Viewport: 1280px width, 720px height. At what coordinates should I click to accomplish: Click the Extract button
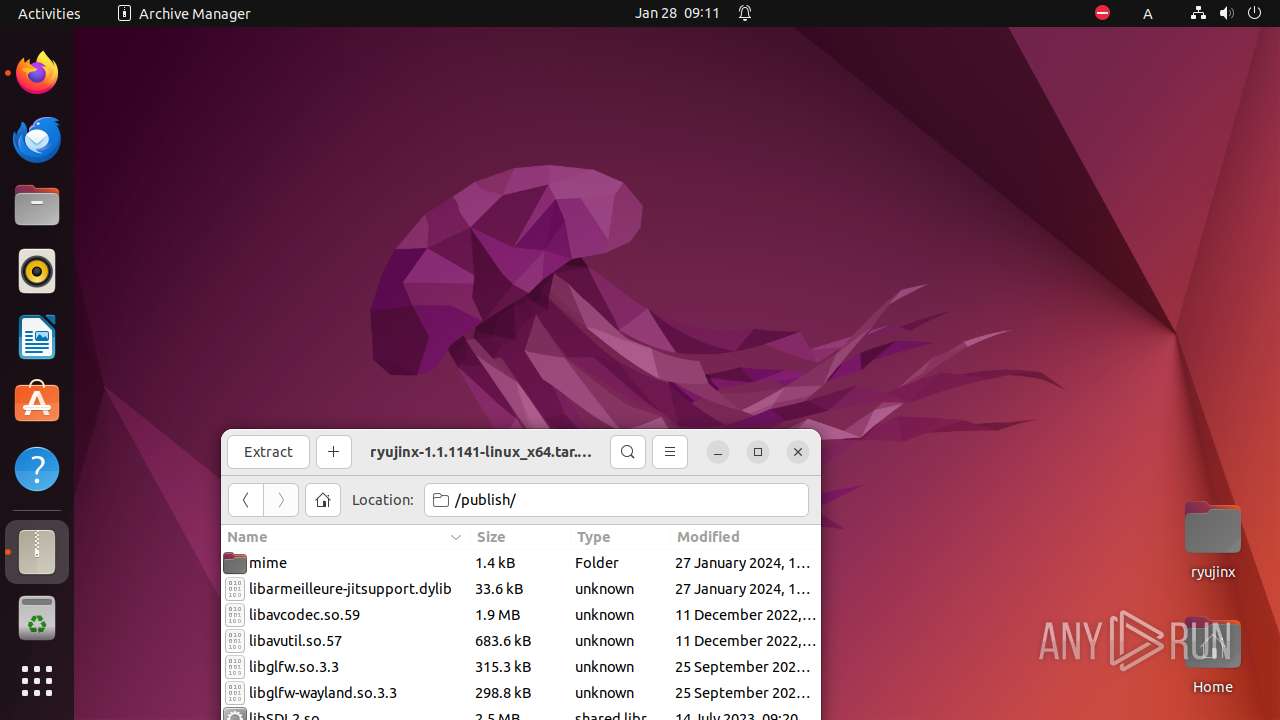(269, 452)
